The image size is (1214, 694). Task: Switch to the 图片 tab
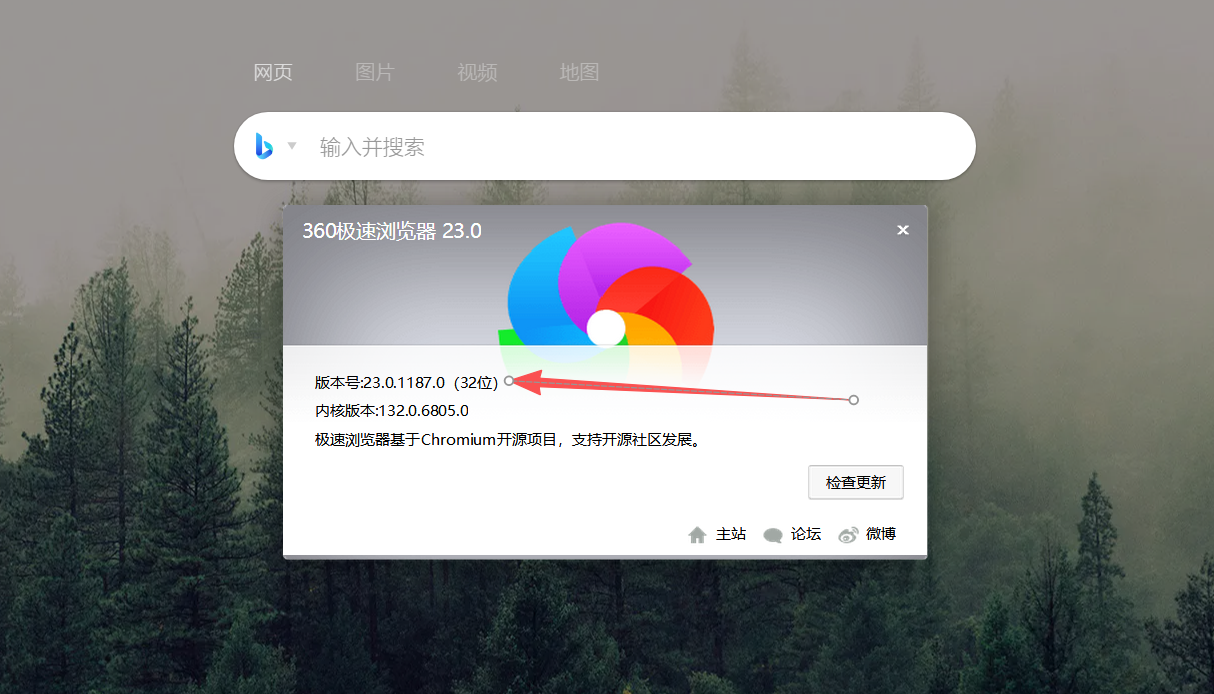coord(375,72)
